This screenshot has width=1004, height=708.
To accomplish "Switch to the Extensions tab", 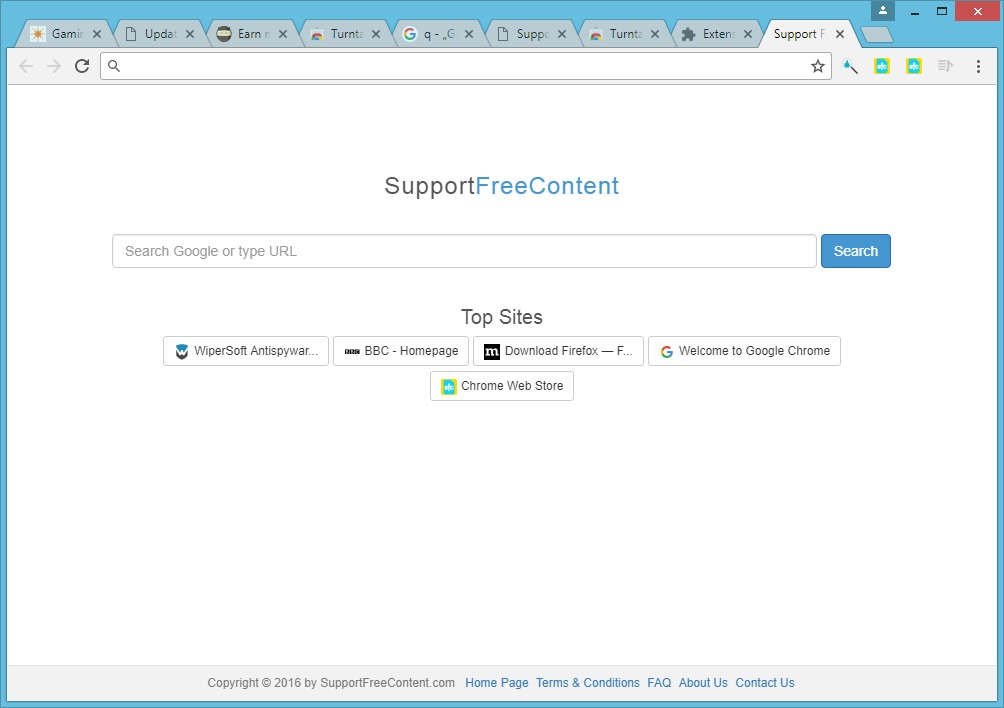I will 712,34.
